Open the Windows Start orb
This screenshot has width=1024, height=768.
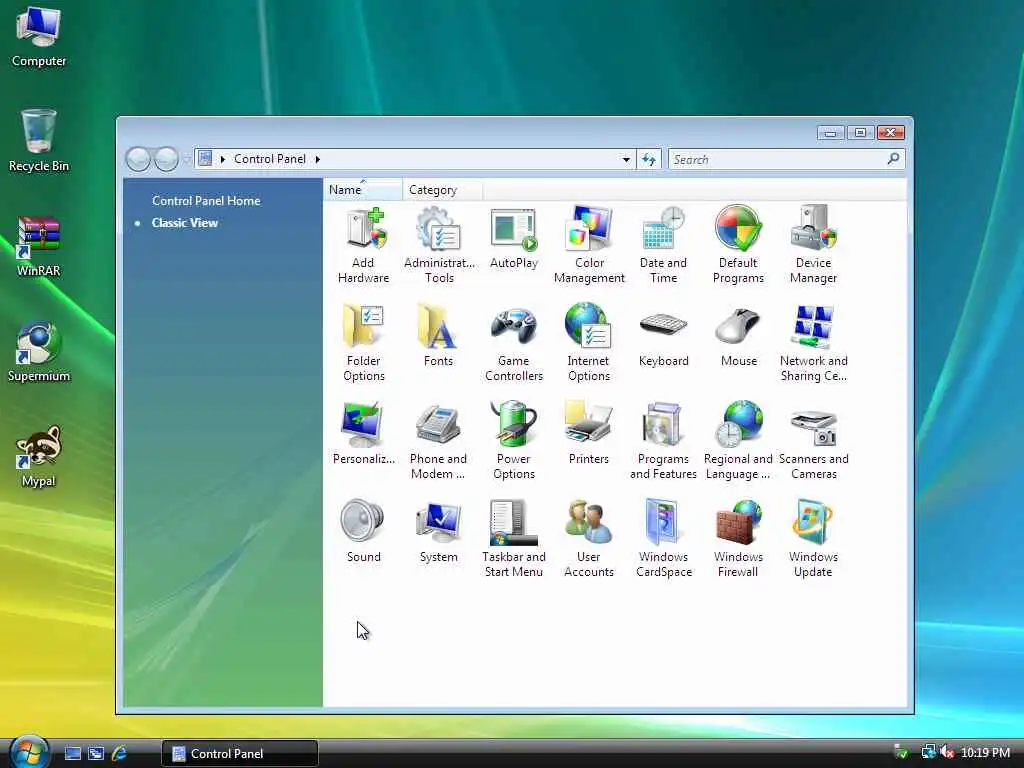pyautogui.click(x=29, y=752)
